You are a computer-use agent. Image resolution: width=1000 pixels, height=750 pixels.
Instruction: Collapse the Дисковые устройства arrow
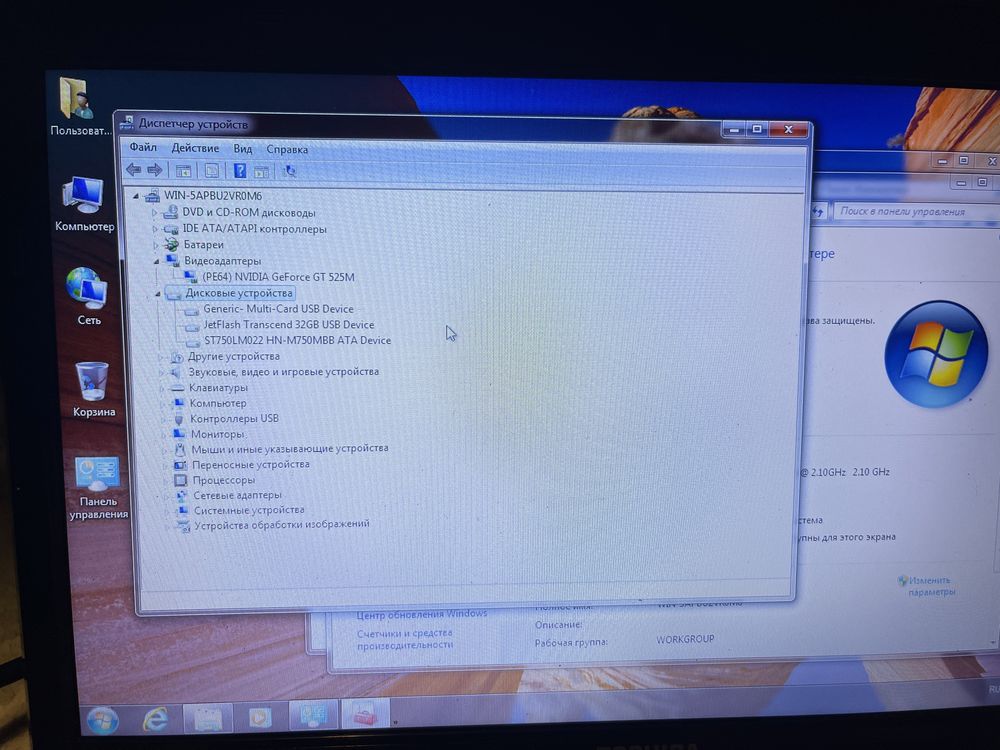click(x=158, y=294)
